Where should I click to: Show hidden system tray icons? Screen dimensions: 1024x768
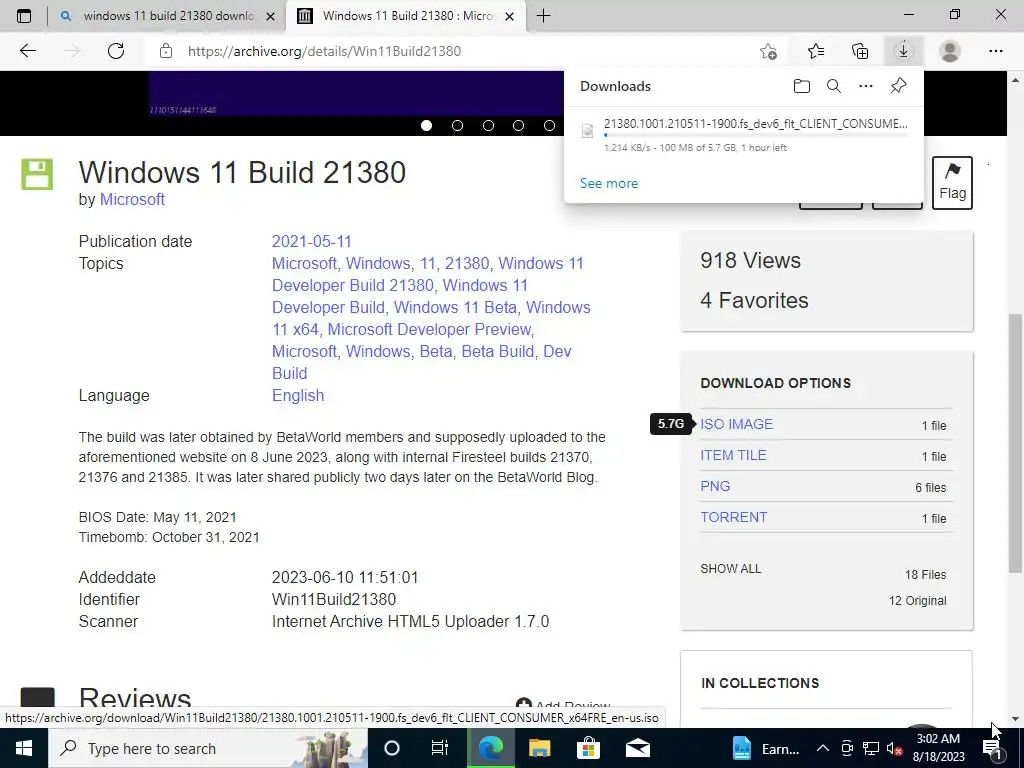pos(823,748)
